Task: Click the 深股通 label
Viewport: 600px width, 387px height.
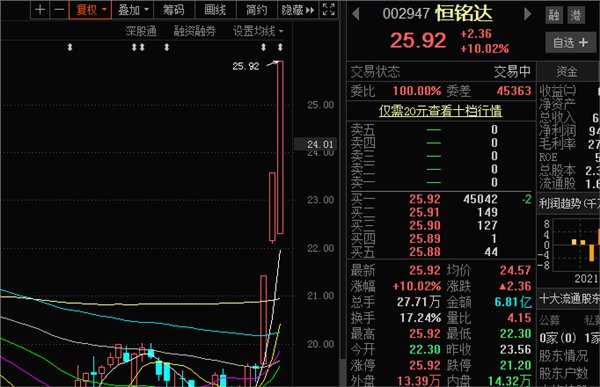Action: 141,31
